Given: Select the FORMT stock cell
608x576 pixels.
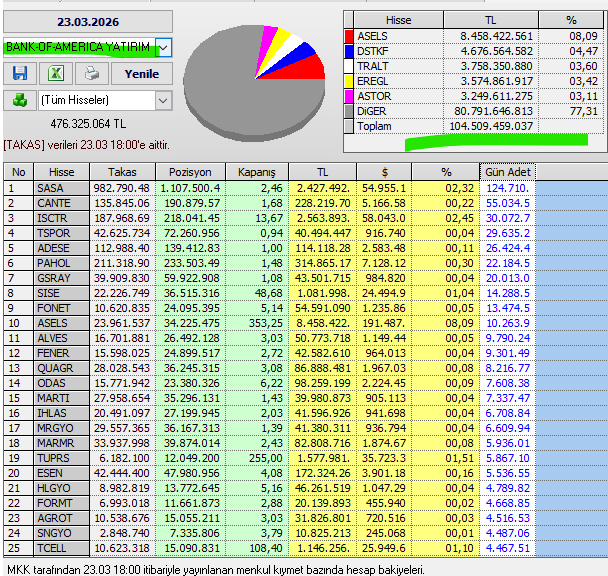Looking at the screenshot, I should pyautogui.click(x=62, y=503).
